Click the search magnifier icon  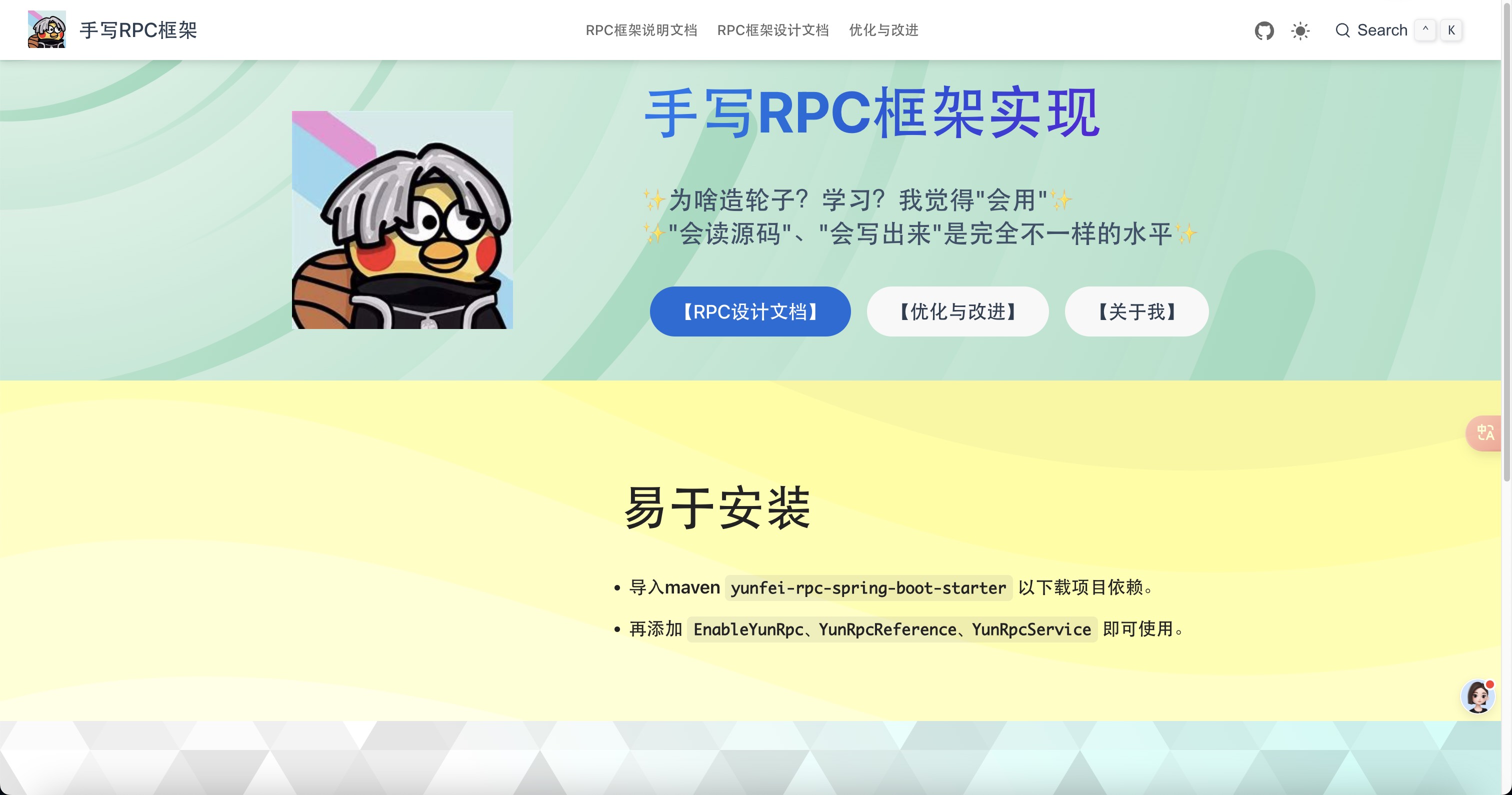(1342, 30)
